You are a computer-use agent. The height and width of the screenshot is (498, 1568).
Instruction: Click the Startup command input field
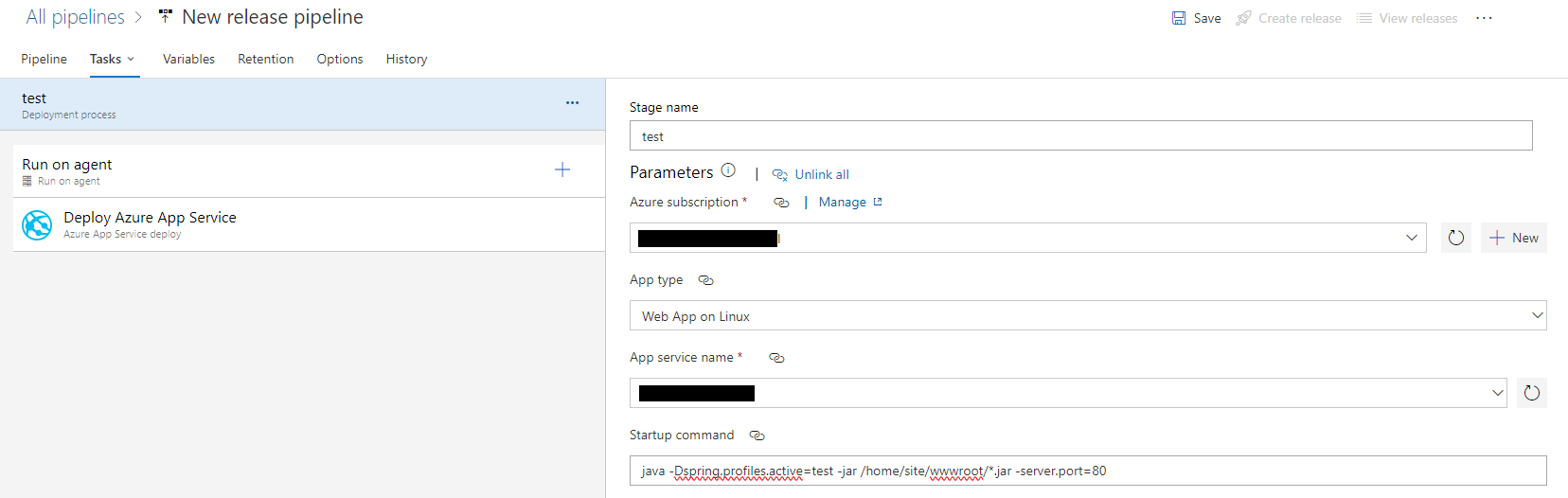(x=1088, y=471)
